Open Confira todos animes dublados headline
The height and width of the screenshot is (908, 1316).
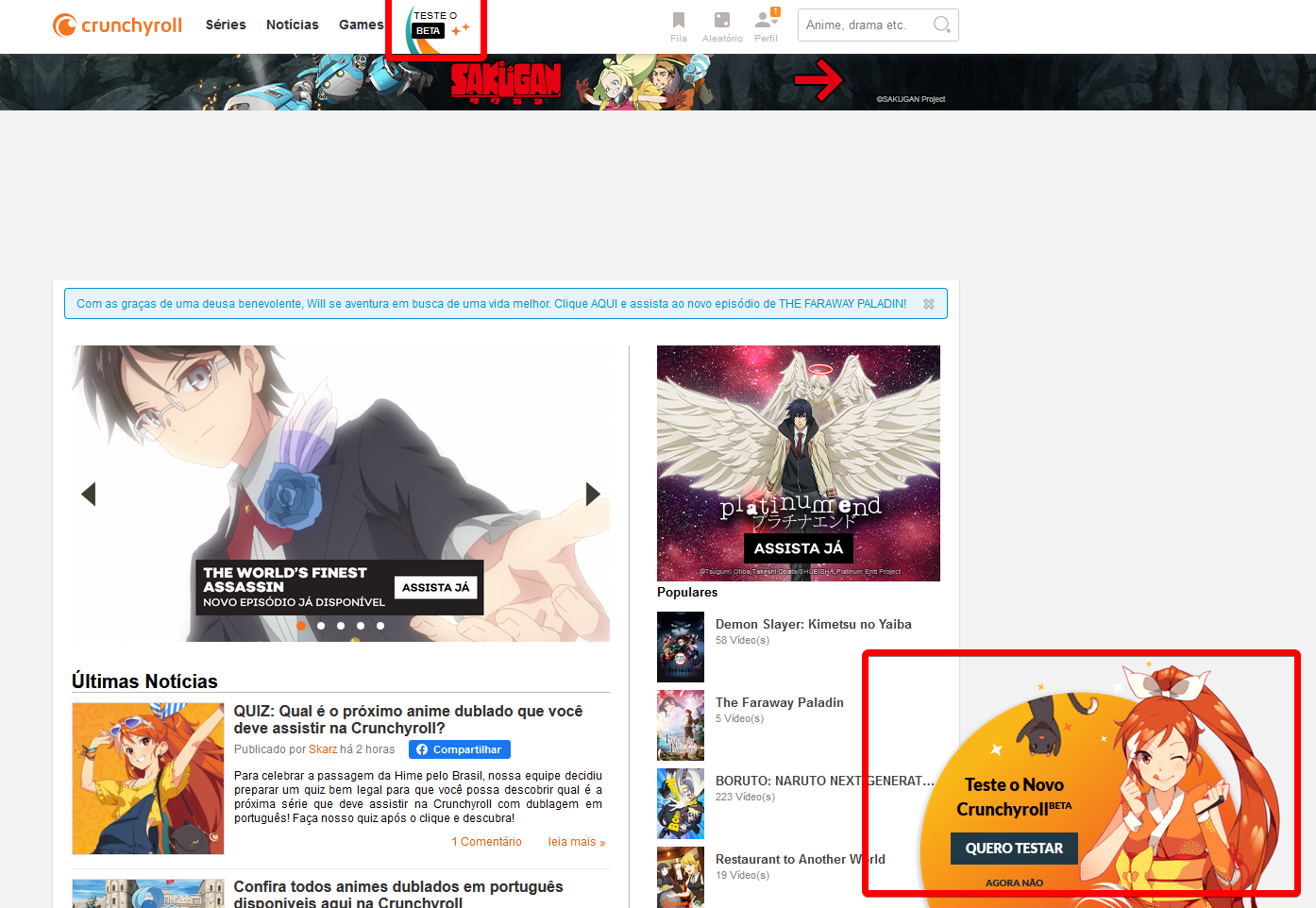pos(398,895)
